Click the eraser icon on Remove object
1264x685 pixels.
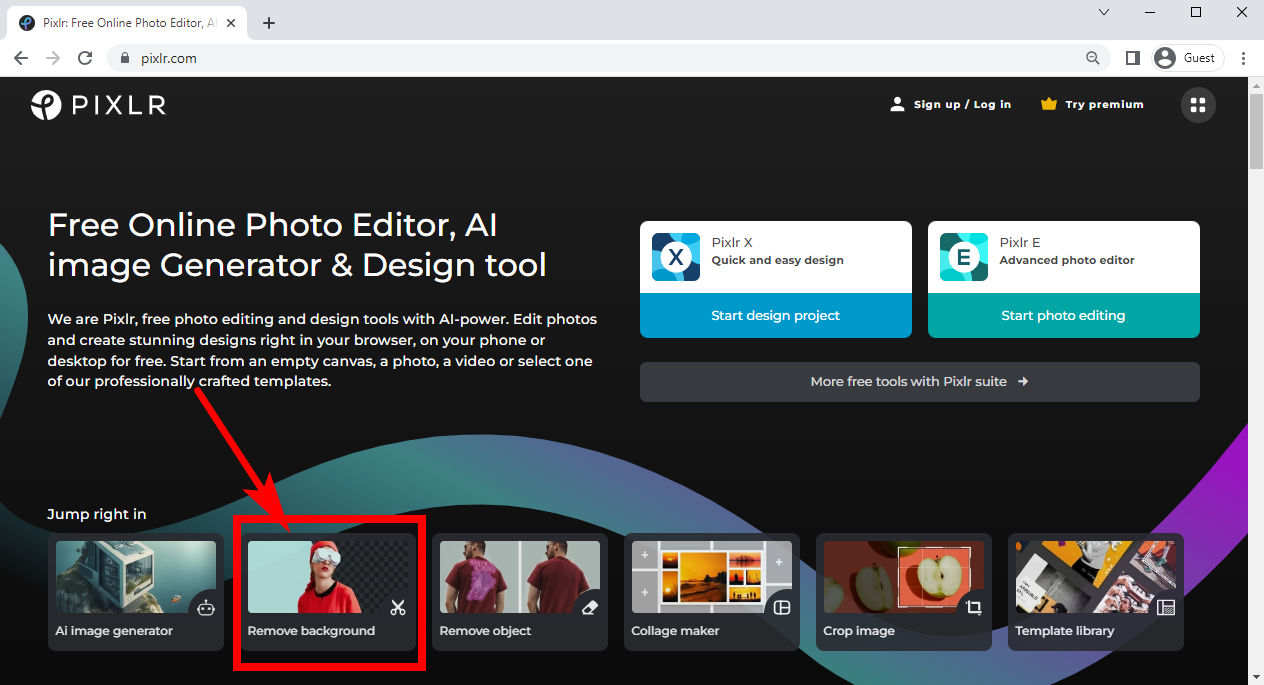coord(590,607)
